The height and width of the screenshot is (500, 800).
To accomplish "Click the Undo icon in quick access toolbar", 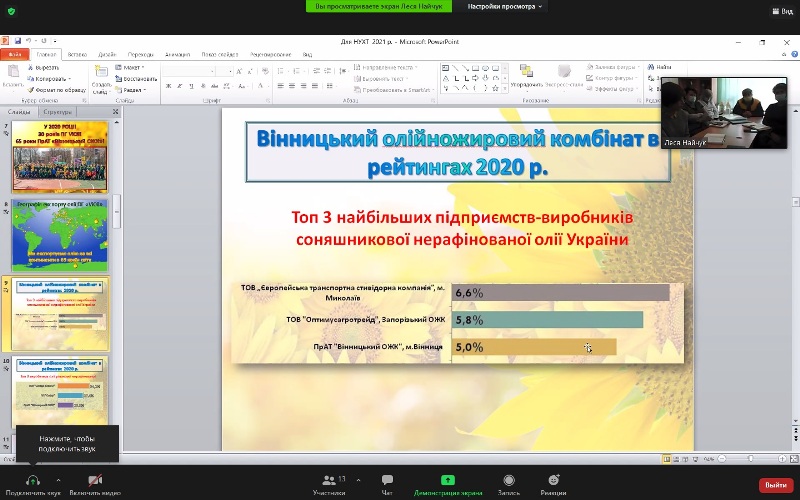I will click(x=29, y=41).
